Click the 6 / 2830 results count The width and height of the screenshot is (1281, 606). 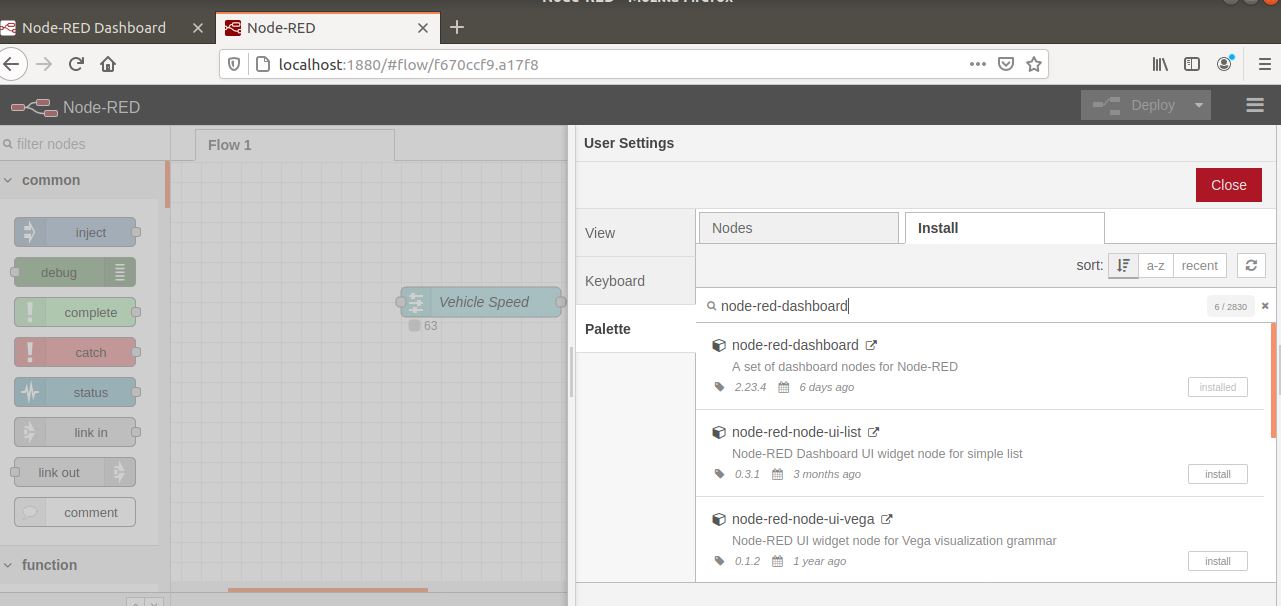(x=1230, y=306)
